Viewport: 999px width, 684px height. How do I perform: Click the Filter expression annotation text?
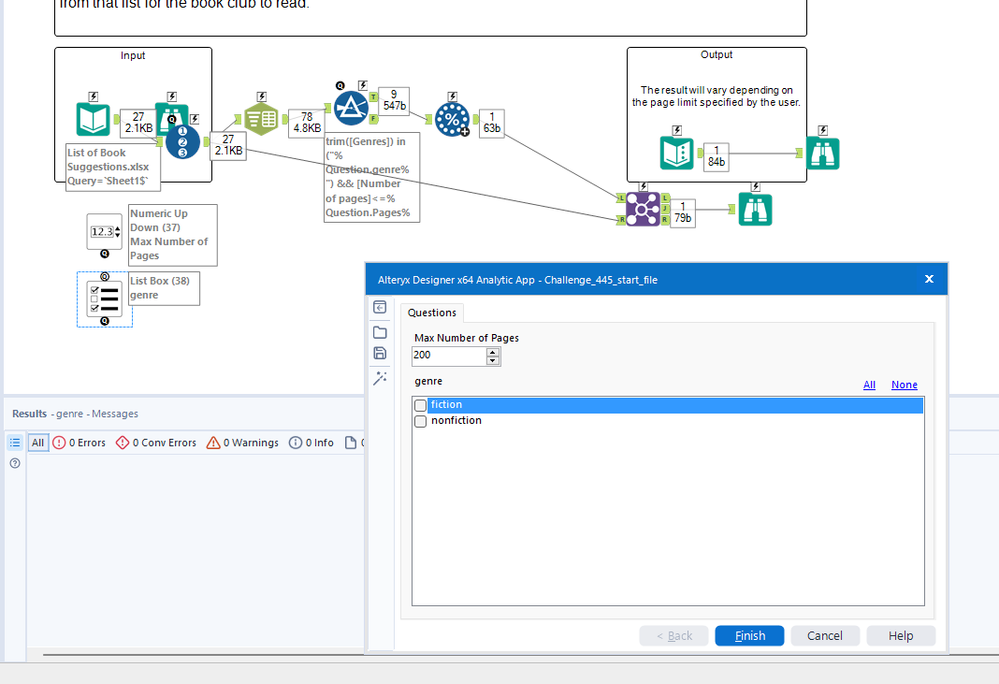point(371,177)
